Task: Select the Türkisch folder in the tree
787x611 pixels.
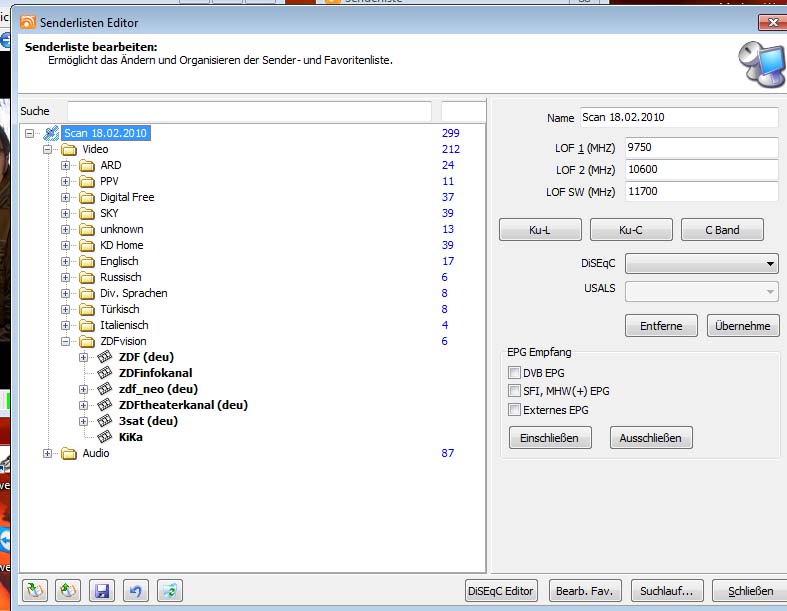Action: pyautogui.click(x=120, y=309)
